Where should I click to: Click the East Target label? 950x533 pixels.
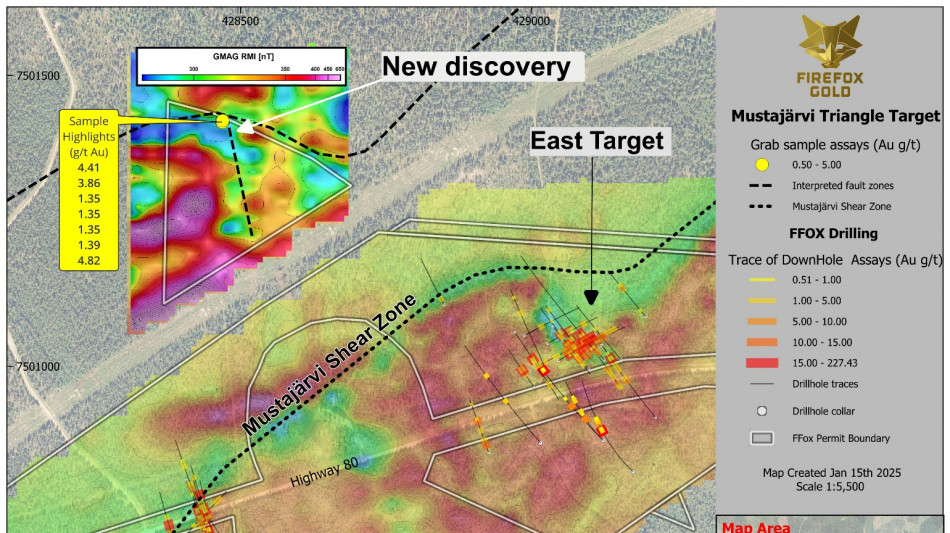tap(597, 141)
